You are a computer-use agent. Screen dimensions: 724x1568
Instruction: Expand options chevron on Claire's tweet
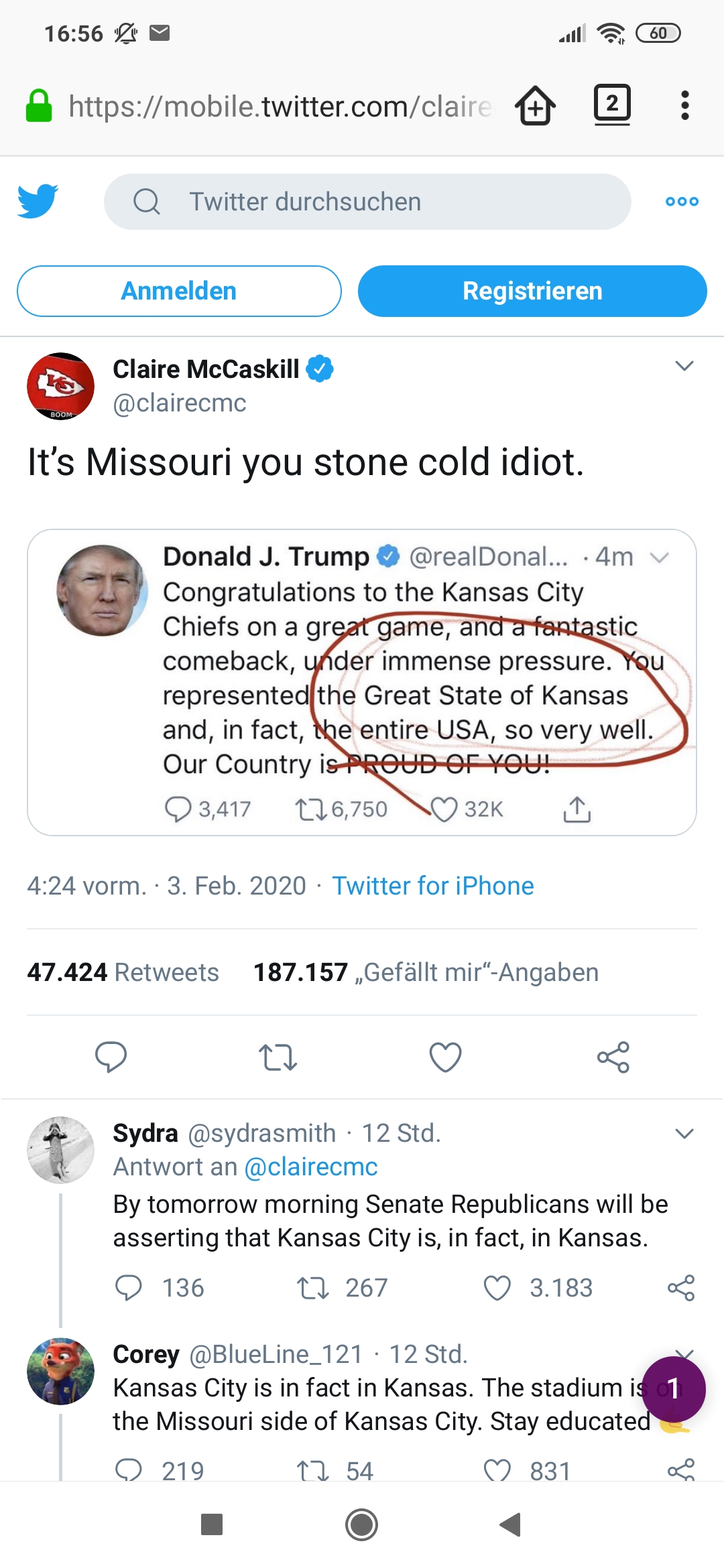[684, 366]
